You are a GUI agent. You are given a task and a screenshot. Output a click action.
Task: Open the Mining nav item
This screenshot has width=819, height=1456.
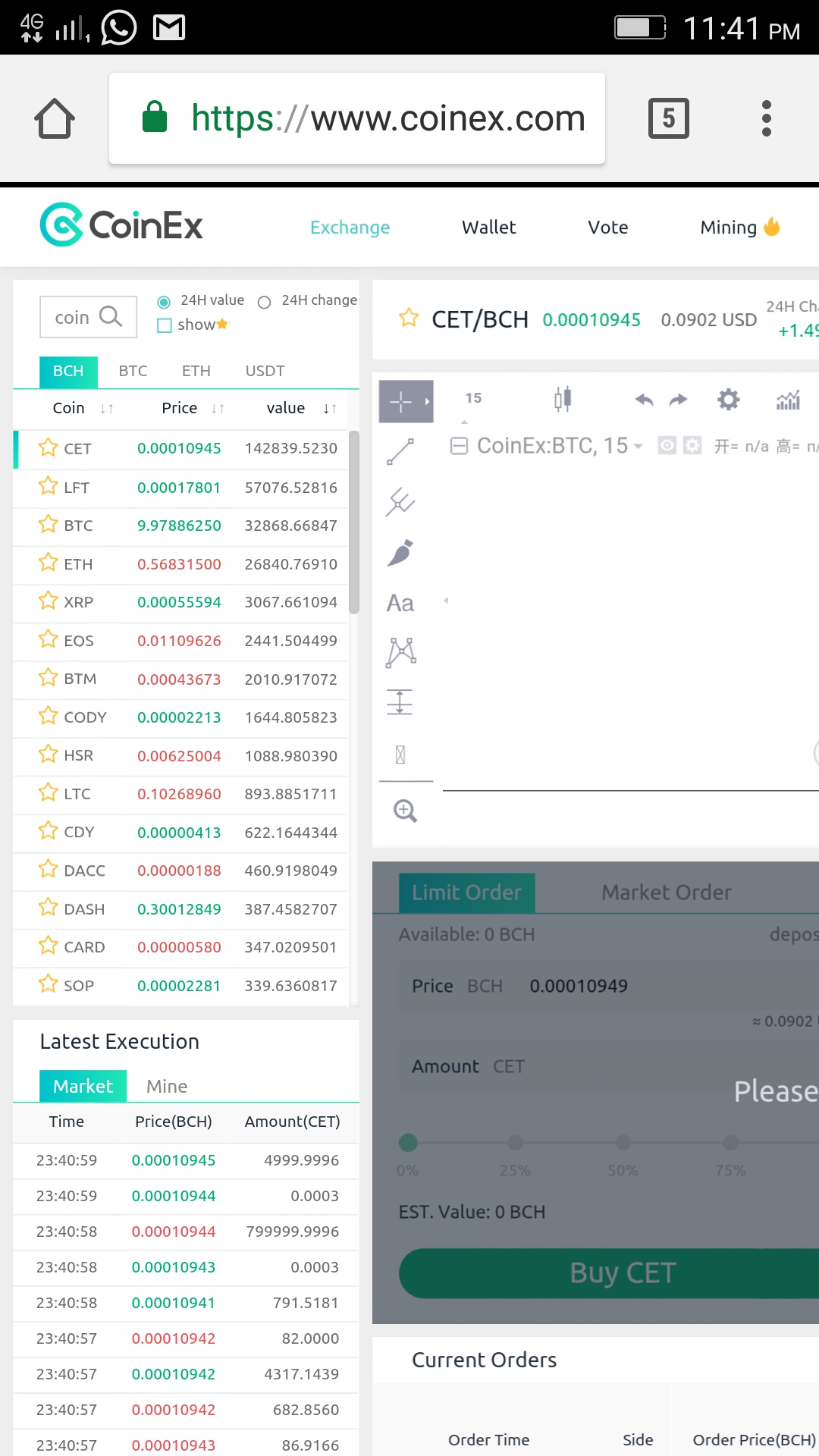click(x=740, y=227)
